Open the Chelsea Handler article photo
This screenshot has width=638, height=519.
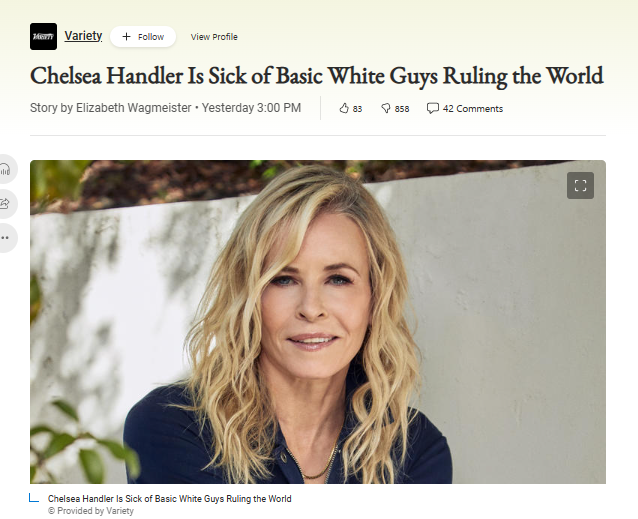(x=318, y=322)
